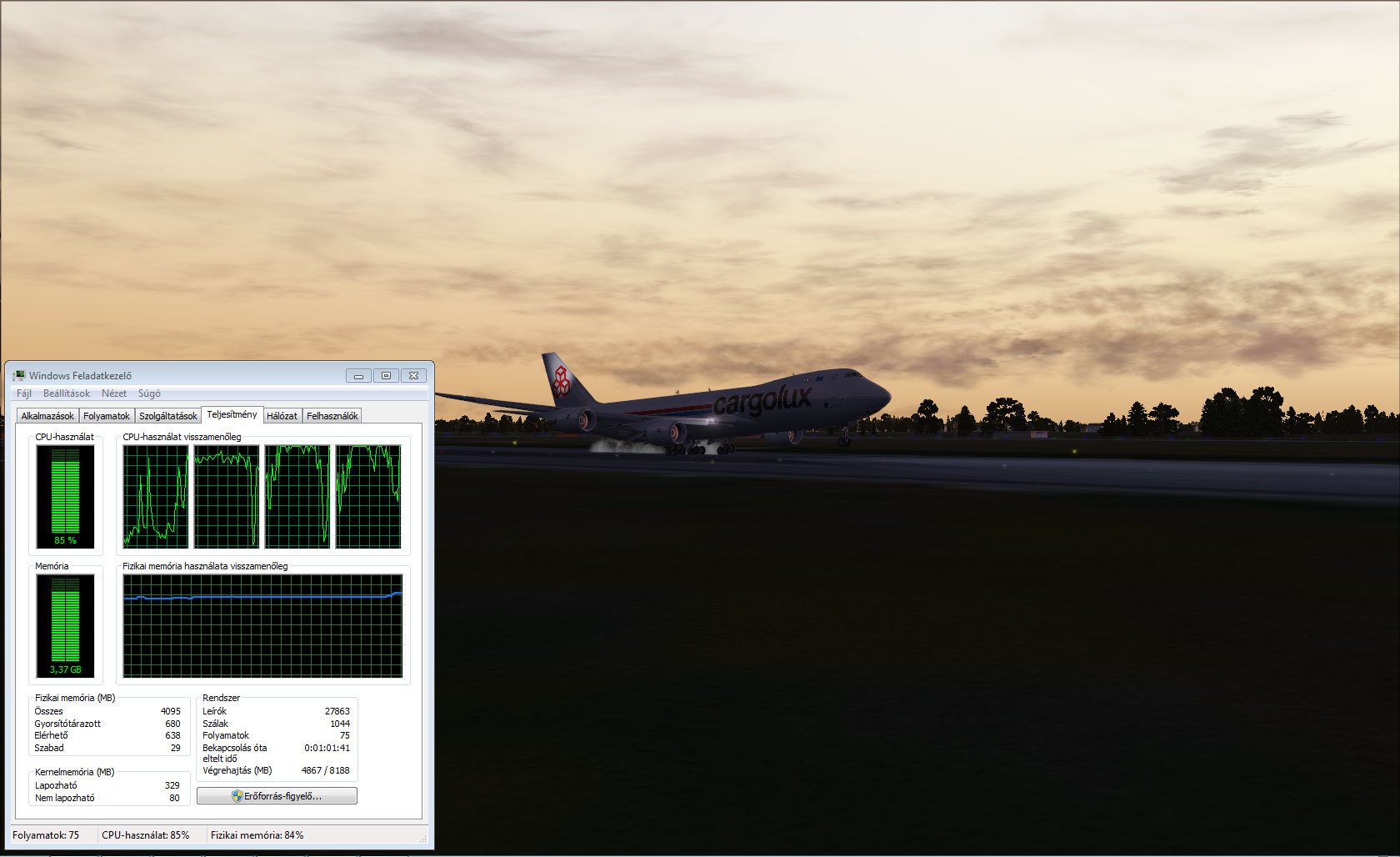Click status bar text Fizikai memória: 84%
Viewport: 1400px width, 857px height.
click(x=257, y=835)
